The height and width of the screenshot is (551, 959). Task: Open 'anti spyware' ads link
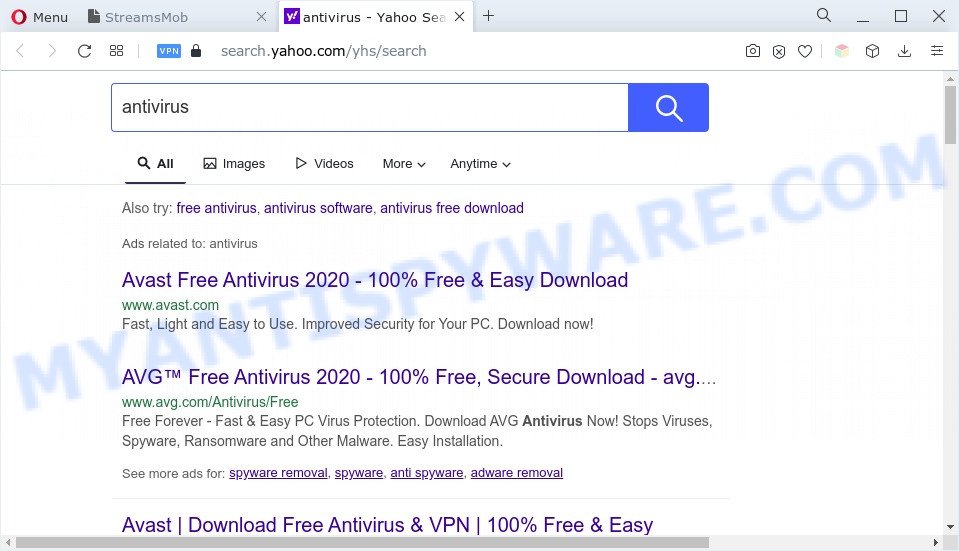(427, 473)
